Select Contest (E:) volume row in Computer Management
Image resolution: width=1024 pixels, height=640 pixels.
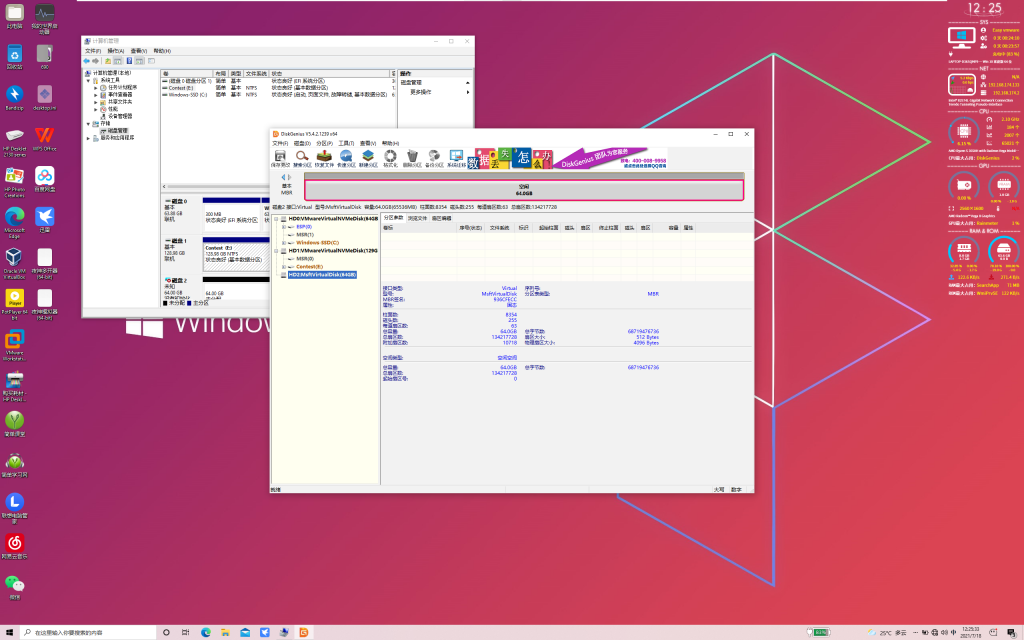(x=279, y=88)
